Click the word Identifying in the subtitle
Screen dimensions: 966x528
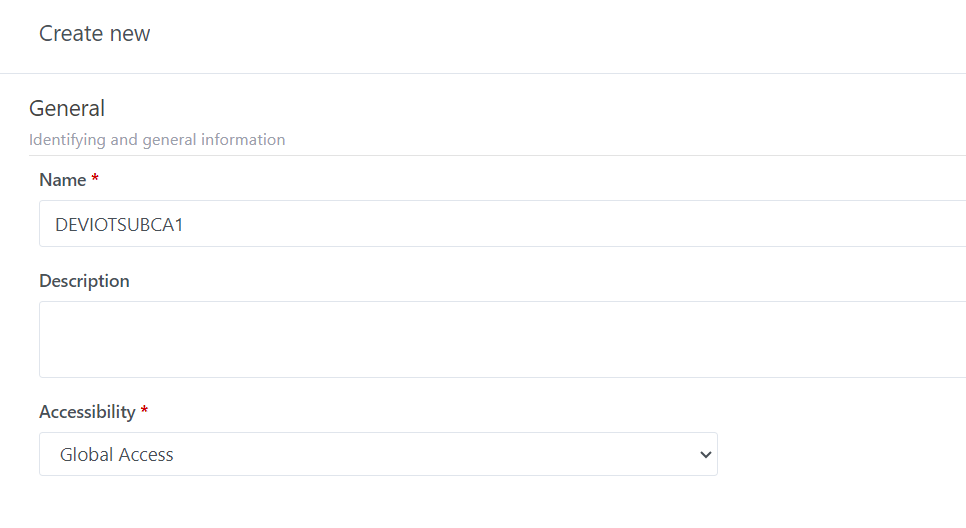click(67, 140)
